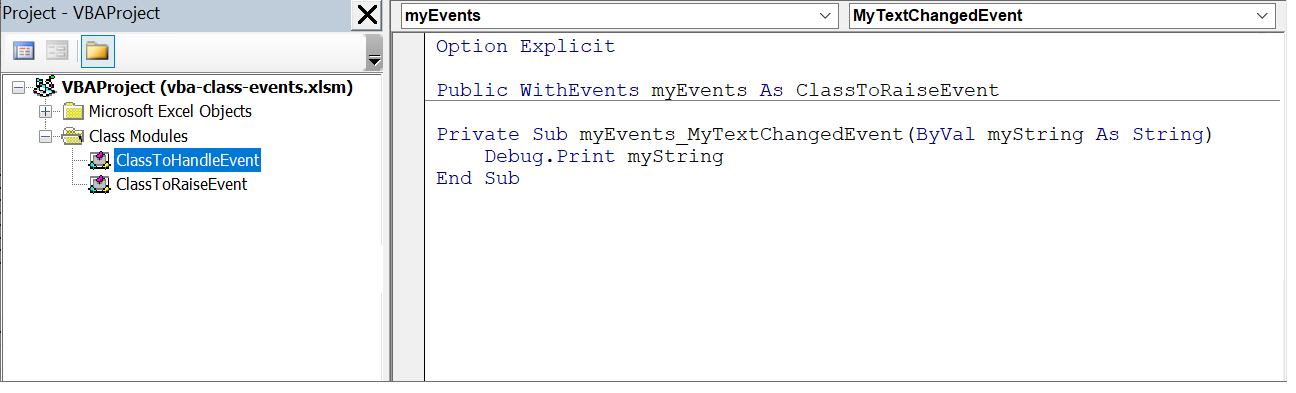Image resolution: width=1296 pixels, height=393 pixels.
Task: Select ClassToRaiseEvent in the project tree
Action: [x=181, y=184]
